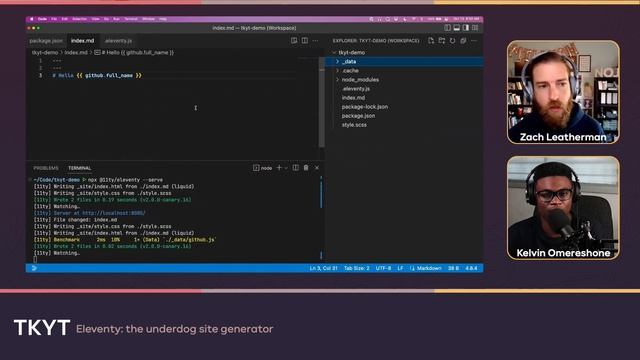Change end of line sequence LF
Viewport: 640px width, 360px height.
(400, 268)
